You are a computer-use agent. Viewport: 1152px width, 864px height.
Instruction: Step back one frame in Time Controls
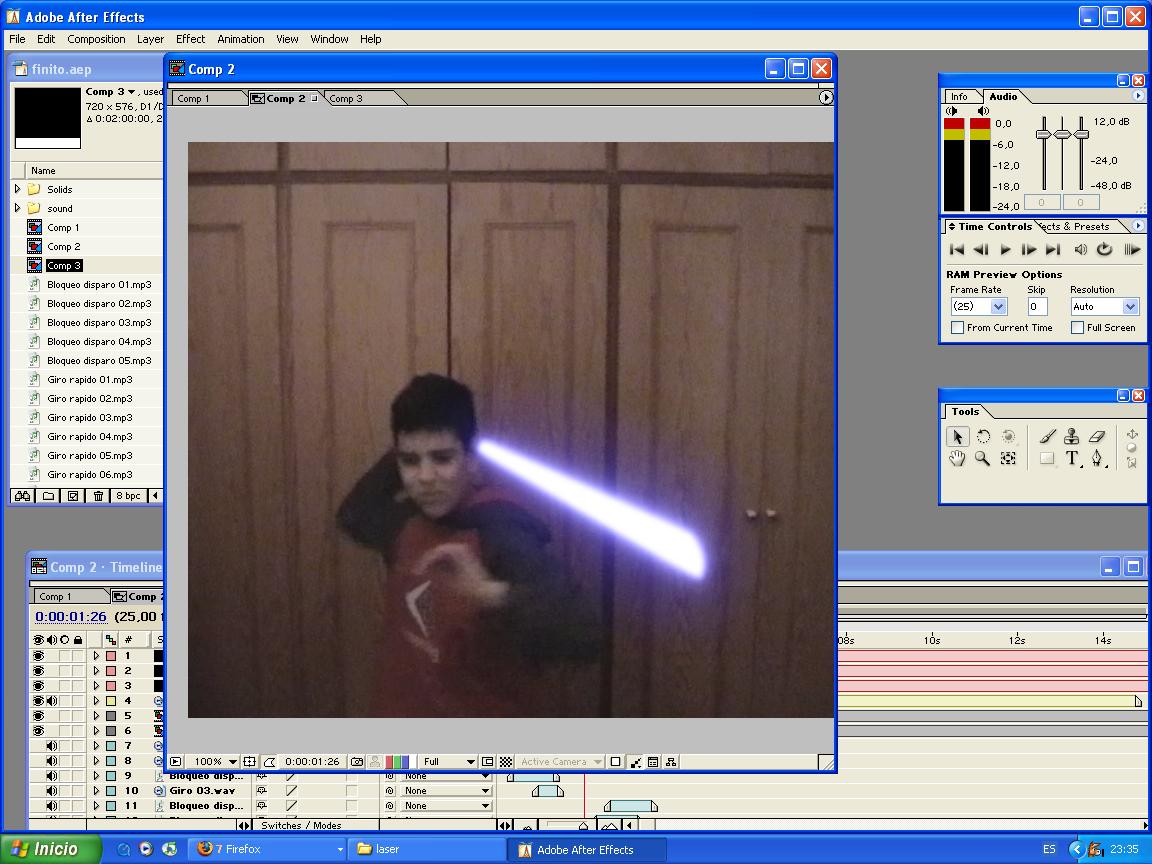[981, 250]
